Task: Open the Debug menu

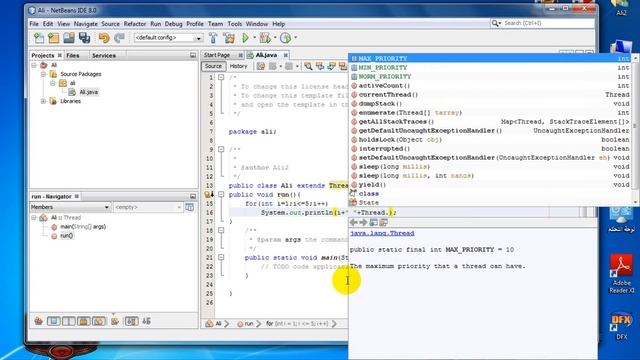Action: click(173, 24)
